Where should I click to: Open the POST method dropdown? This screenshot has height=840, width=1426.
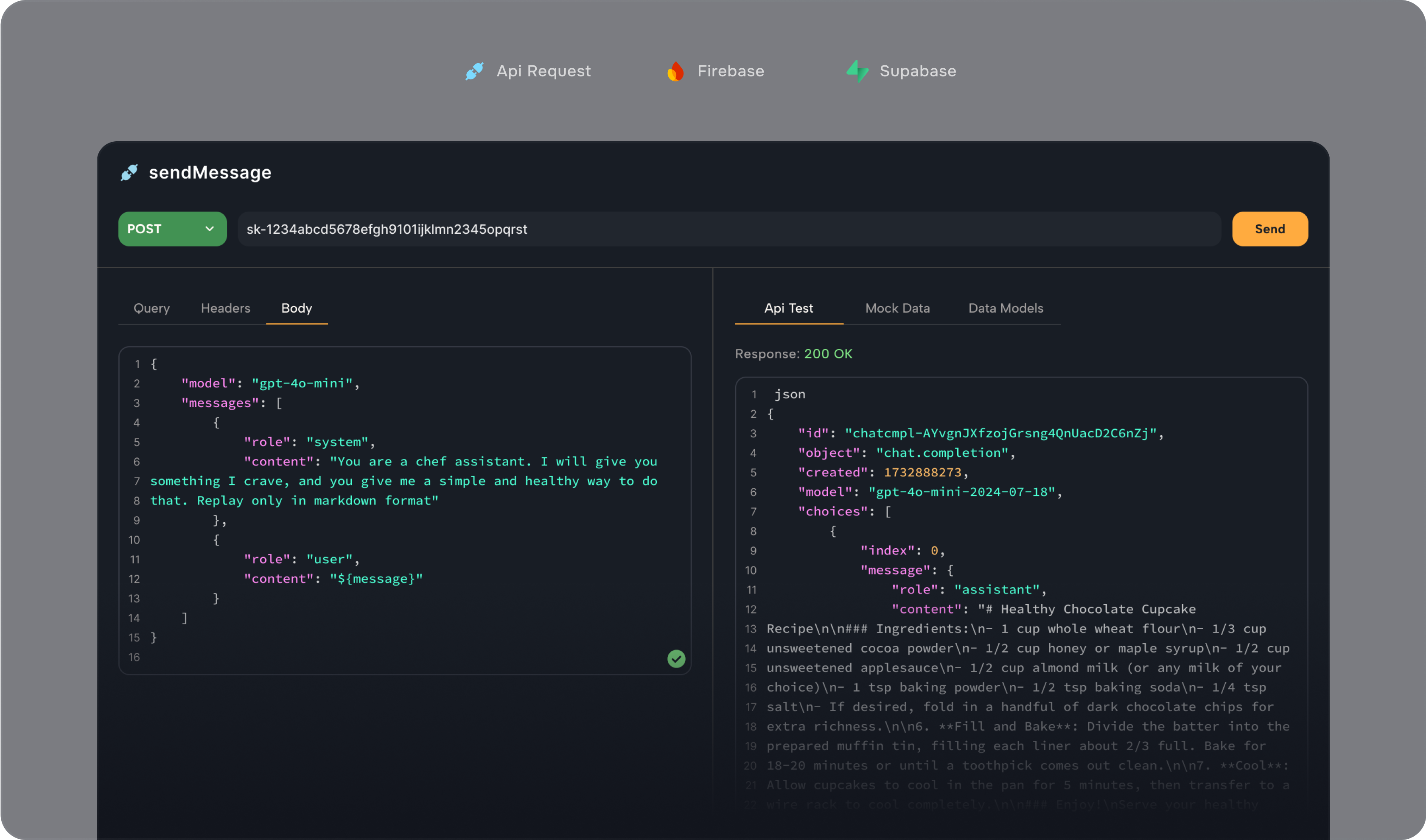(172, 229)
